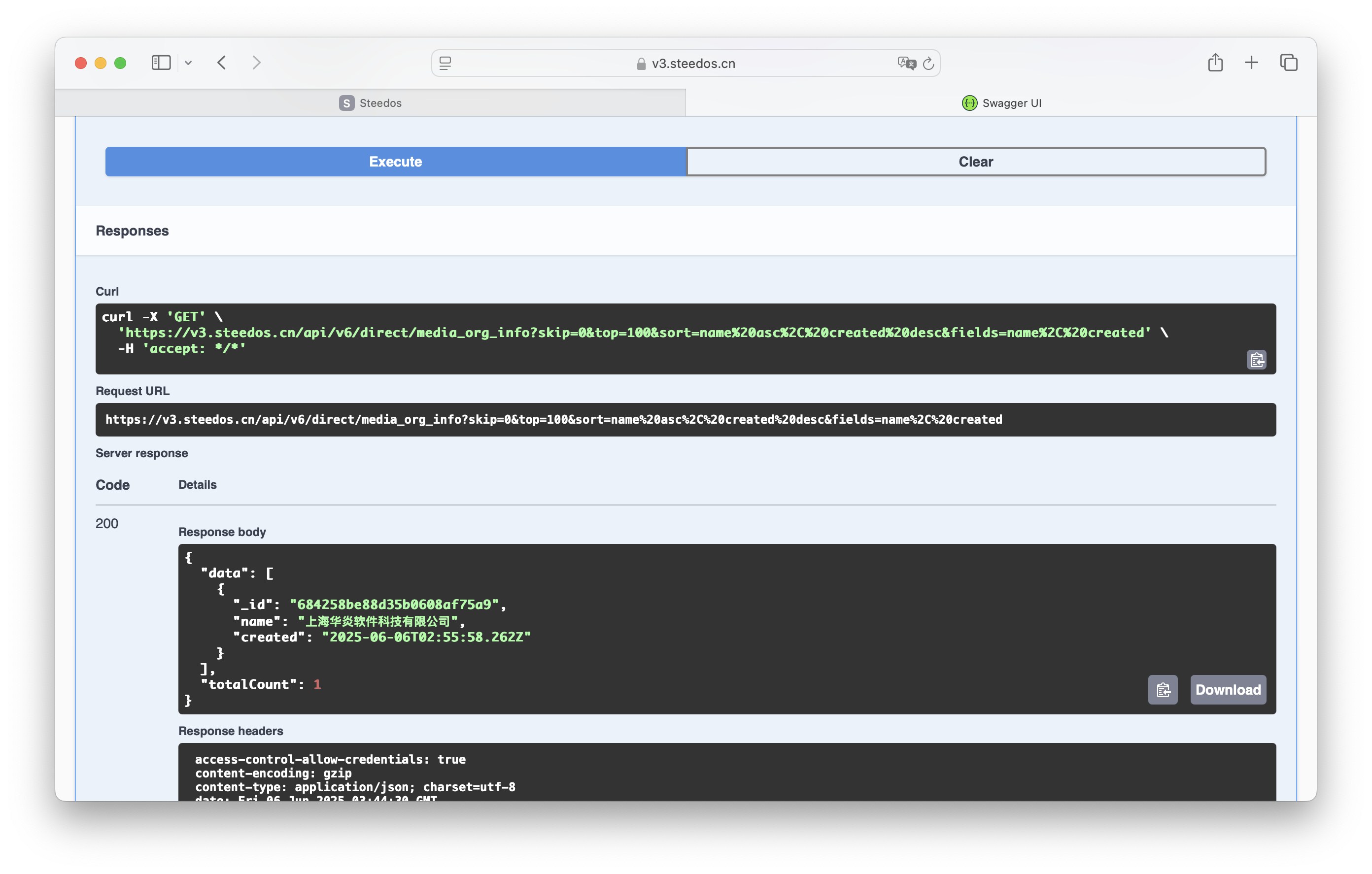Click the name value 上海华炎软件科技有限公司
The height and width of the screenshot is (874, 1372).
point(378,621)
